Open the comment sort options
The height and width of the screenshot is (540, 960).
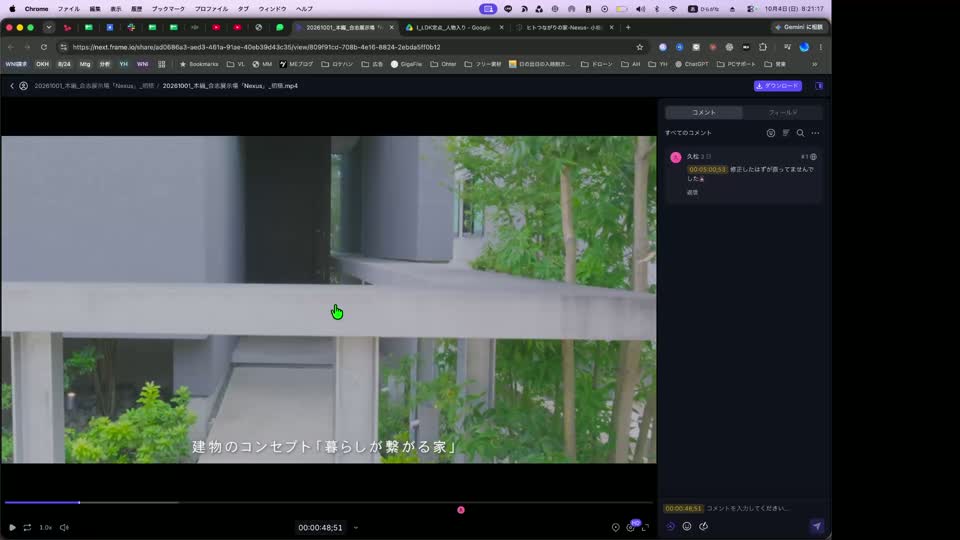tap(786, 133)
